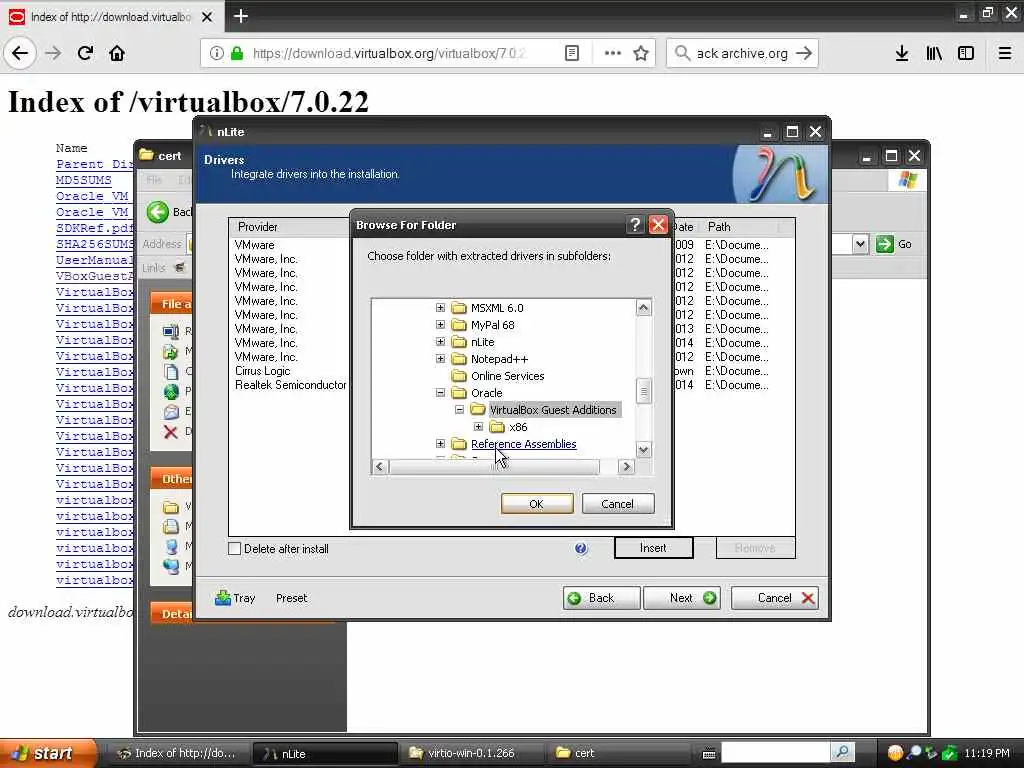Click the red X delete icon in cert sidebar
1024x768 pixels.
pyautogui.click(x=170, y=432)
